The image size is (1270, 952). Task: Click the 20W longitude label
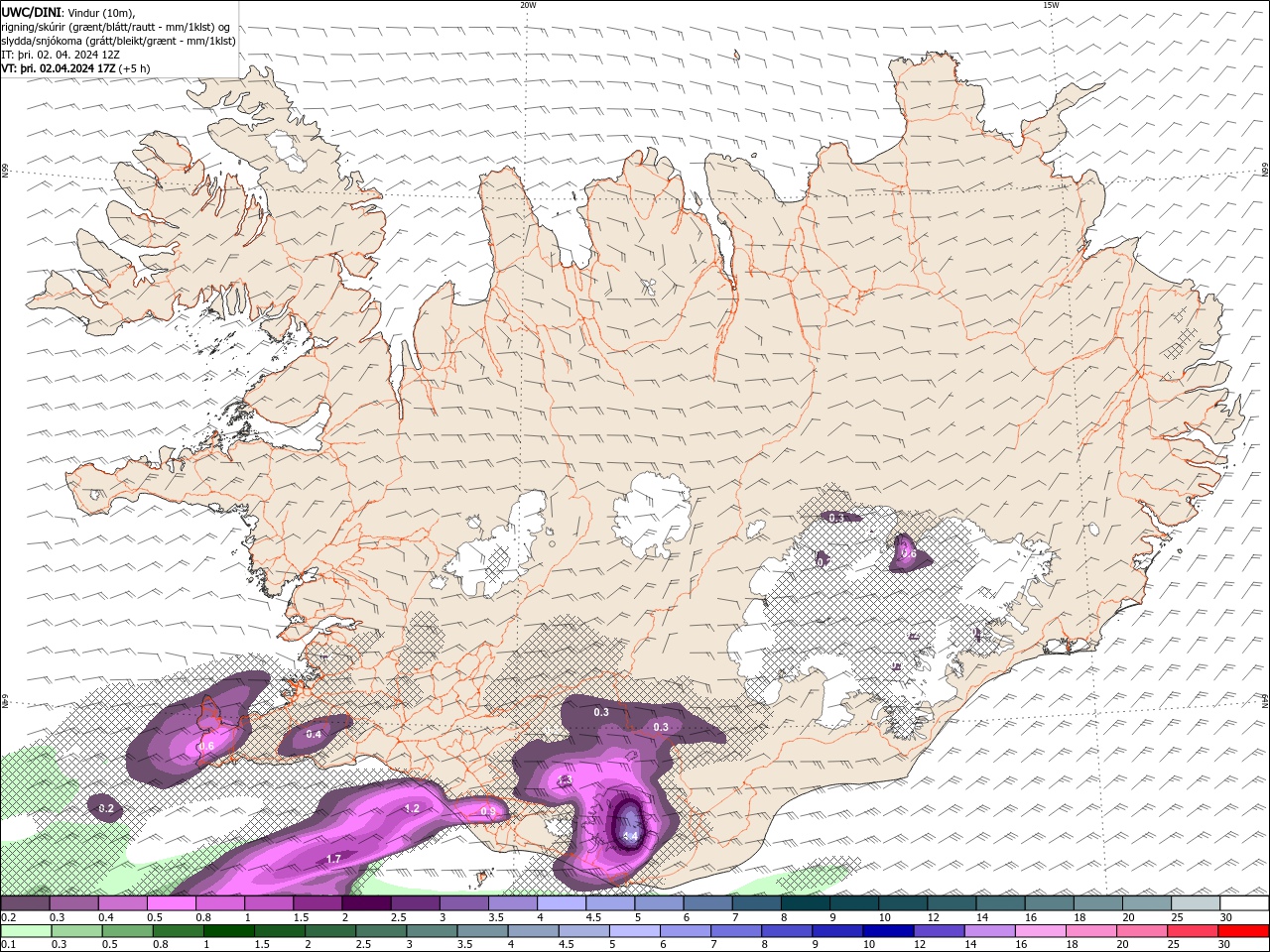click(x=528, y=5)
